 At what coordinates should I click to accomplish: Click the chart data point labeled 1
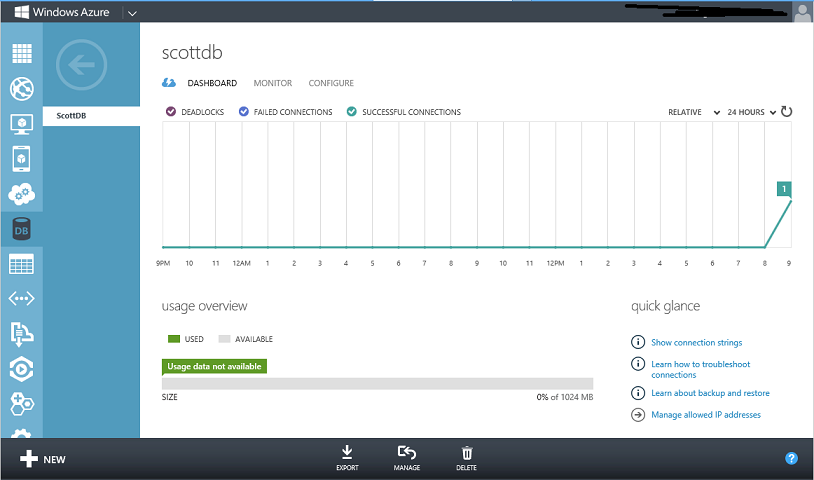pyautogui.click(x=784, y=189)
